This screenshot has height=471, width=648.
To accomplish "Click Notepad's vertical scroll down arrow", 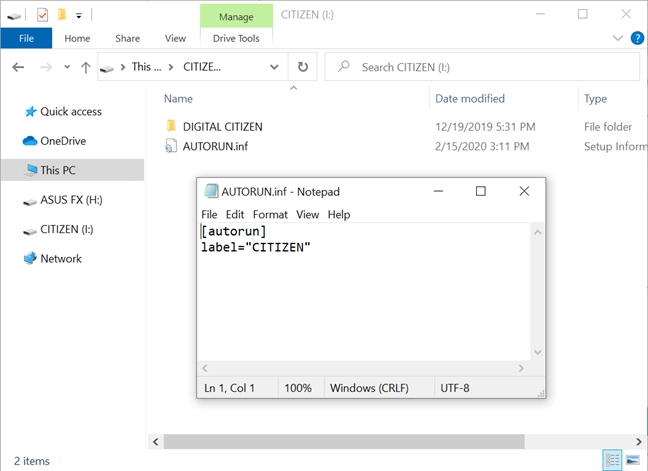I will coord(537,352).
